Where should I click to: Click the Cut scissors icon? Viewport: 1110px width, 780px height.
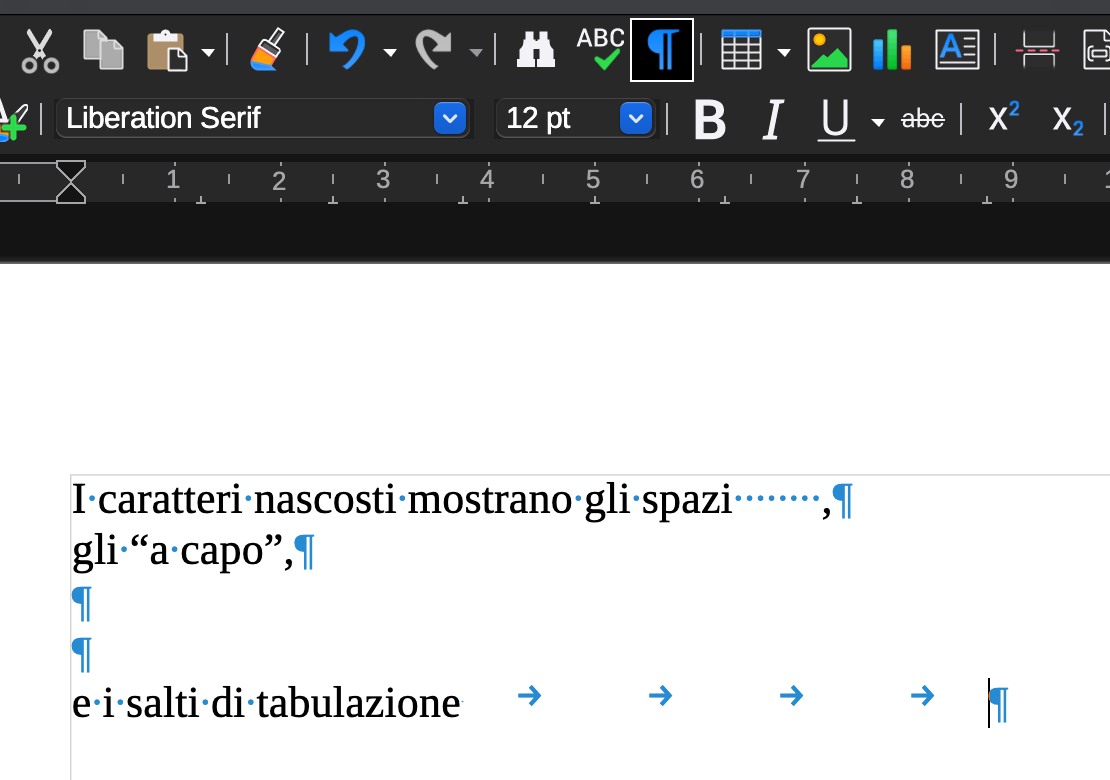coord(40,50)
